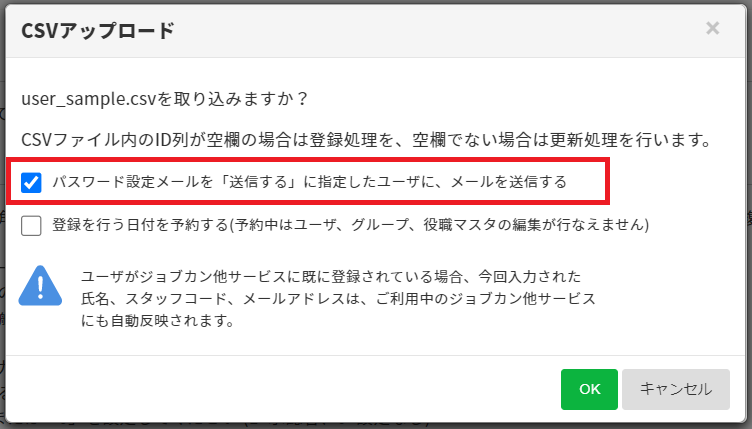Screen dimensions: 752x429
Task: Click the dialog footer beside the OK button
Action: click(x=288, y=389)
